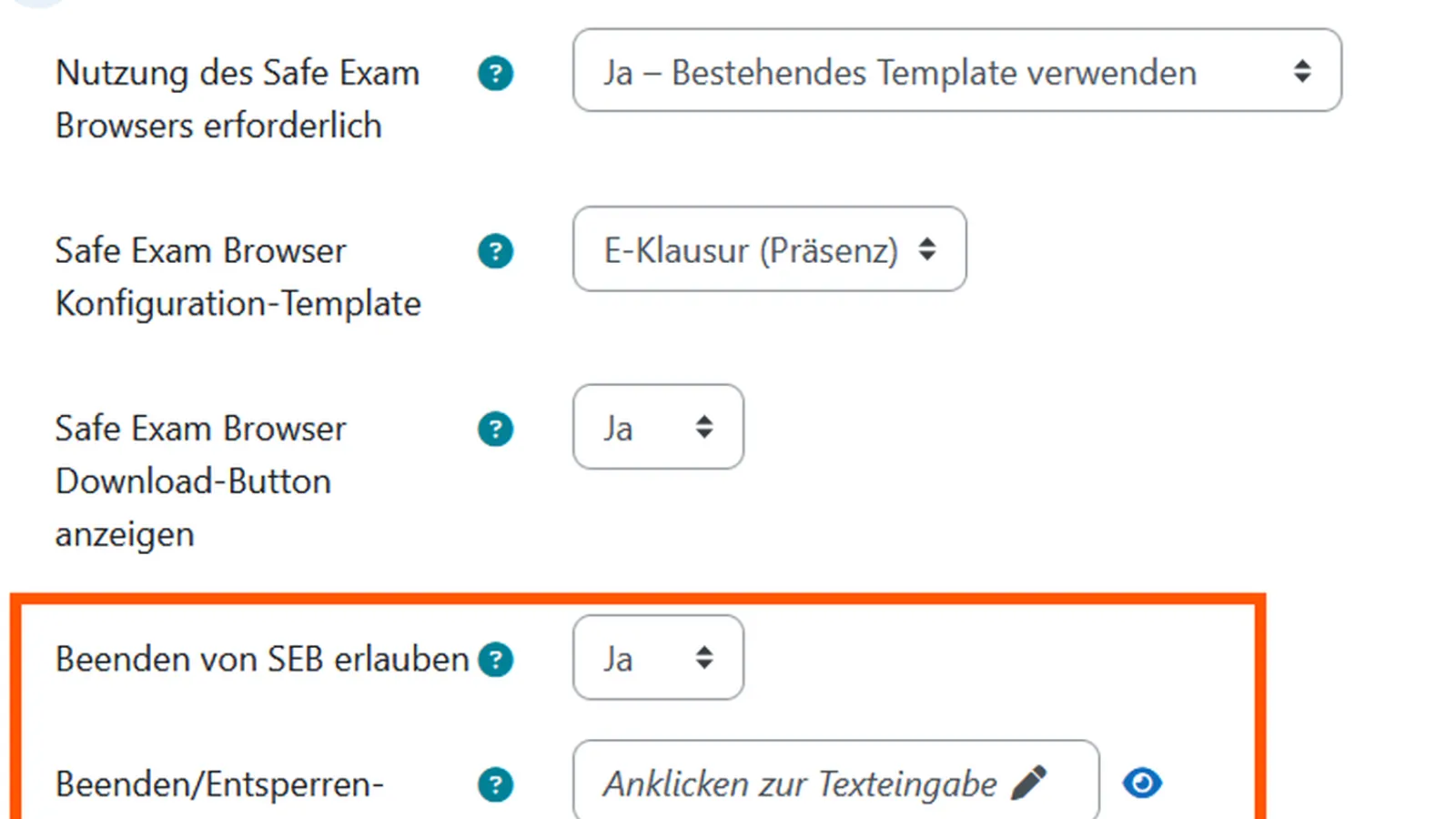The image size is (1456, 819).
Task: Open help for Konfiguration-Template setting
Action: (x=494, y=251)
